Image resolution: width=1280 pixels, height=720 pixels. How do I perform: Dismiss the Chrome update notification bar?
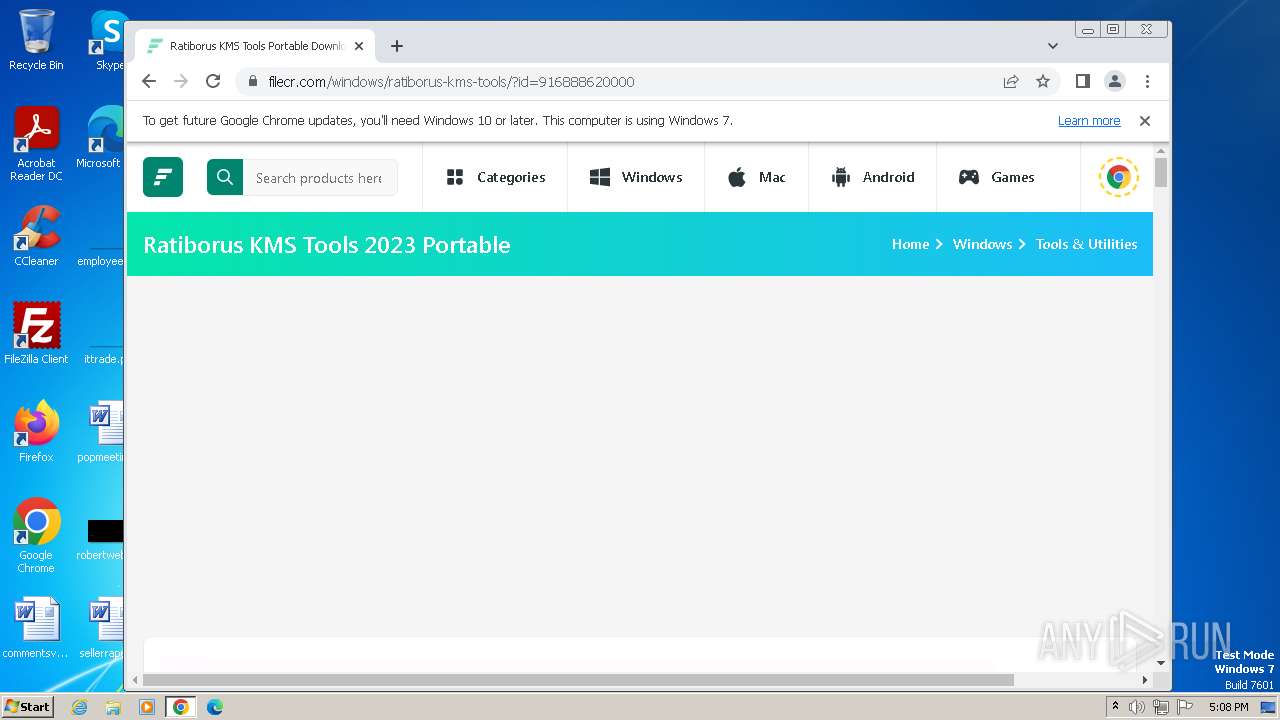[x=1145, y=121]
